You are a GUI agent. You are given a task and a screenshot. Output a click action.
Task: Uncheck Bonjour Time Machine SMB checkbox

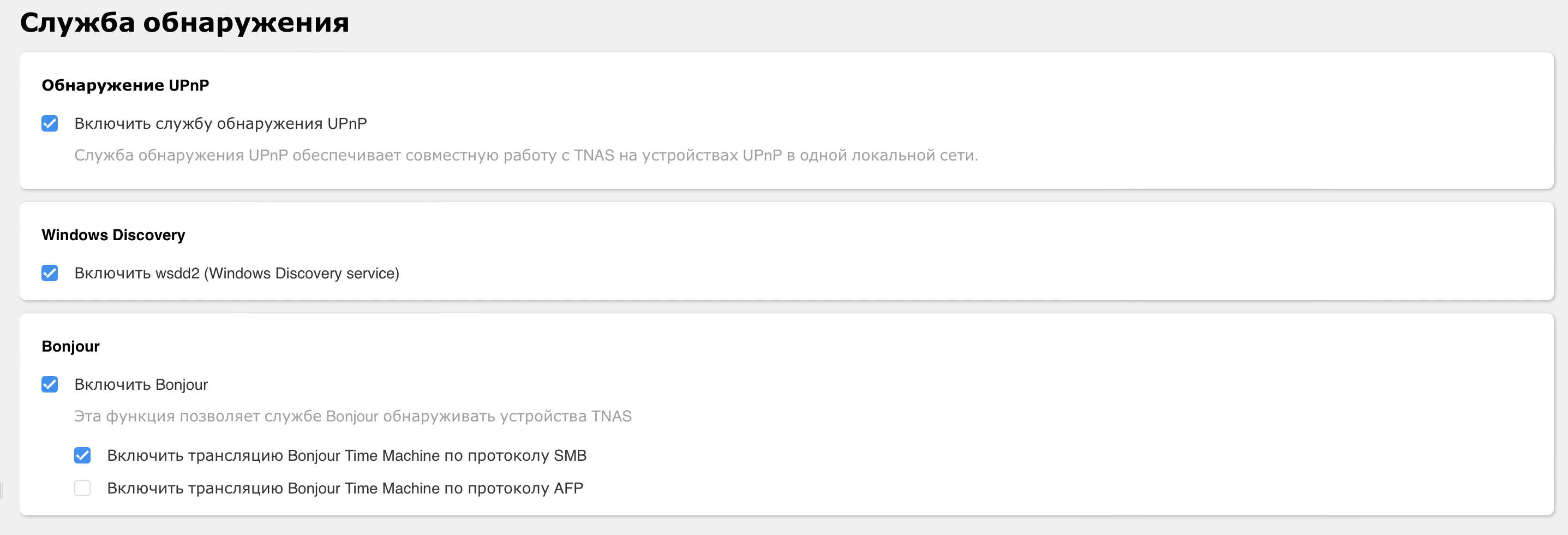pyautogui.click(x=83, y=455)
